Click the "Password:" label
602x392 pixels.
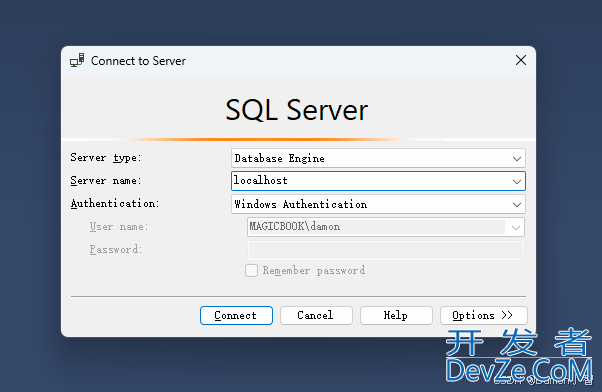116,250
